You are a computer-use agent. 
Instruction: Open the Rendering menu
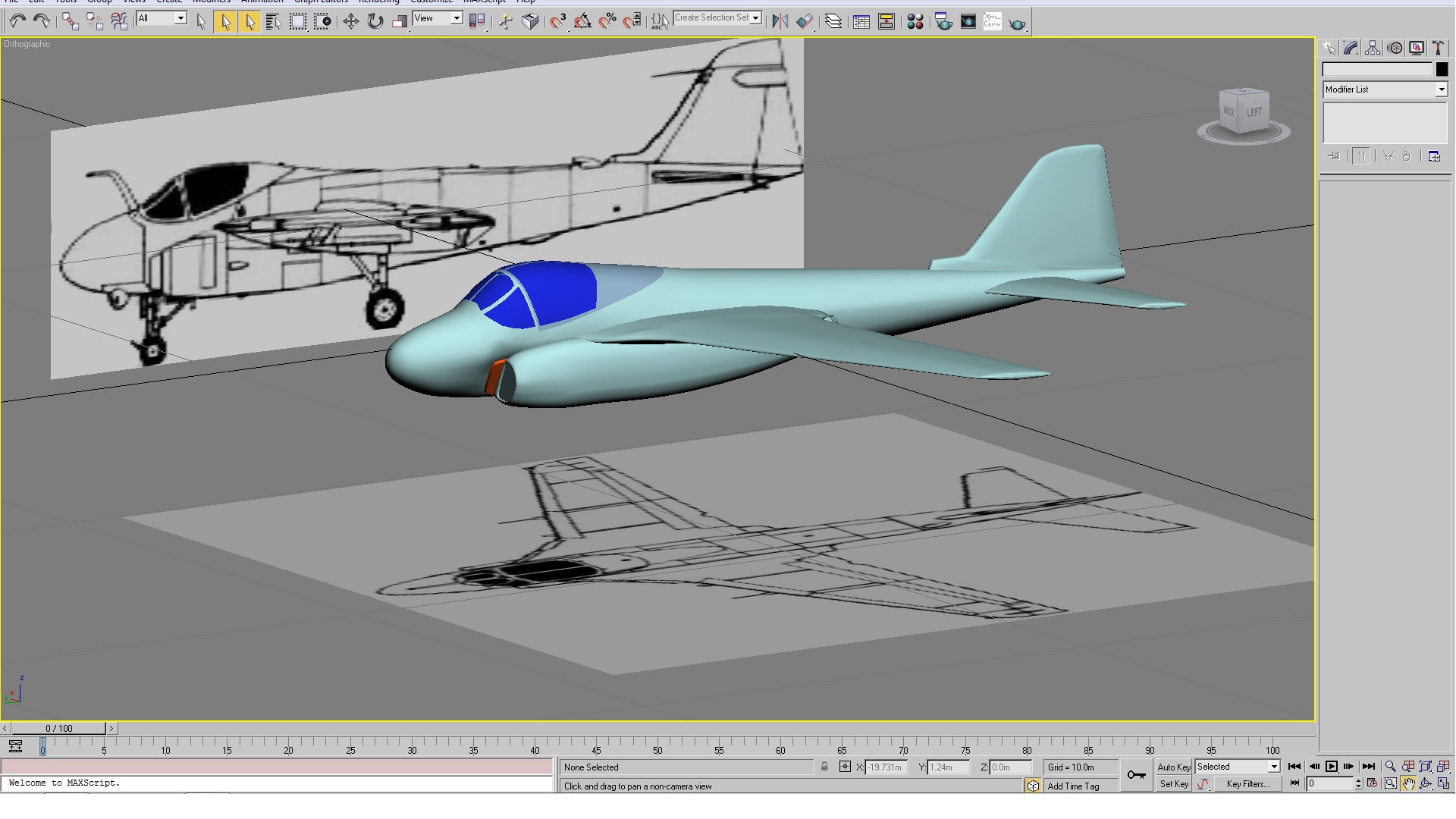point(378,2)
